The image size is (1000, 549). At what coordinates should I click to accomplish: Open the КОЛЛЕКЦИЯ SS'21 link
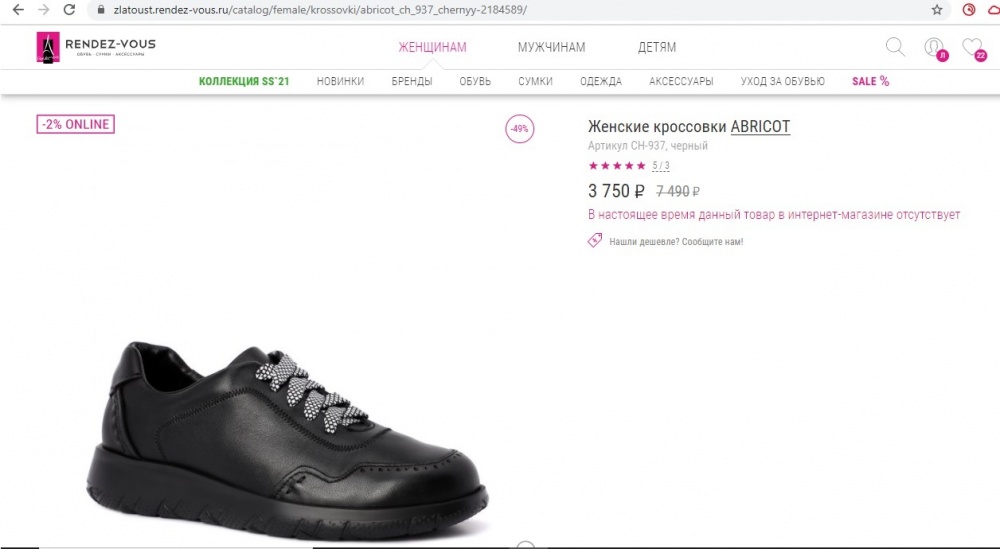tap(244, 81)
